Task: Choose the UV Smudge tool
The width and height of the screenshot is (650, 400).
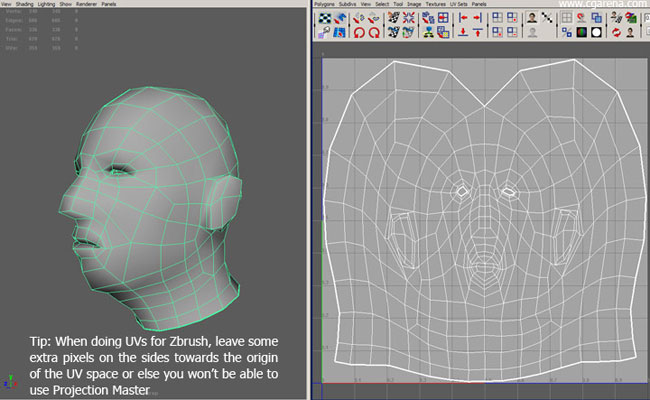Action: 325,32
